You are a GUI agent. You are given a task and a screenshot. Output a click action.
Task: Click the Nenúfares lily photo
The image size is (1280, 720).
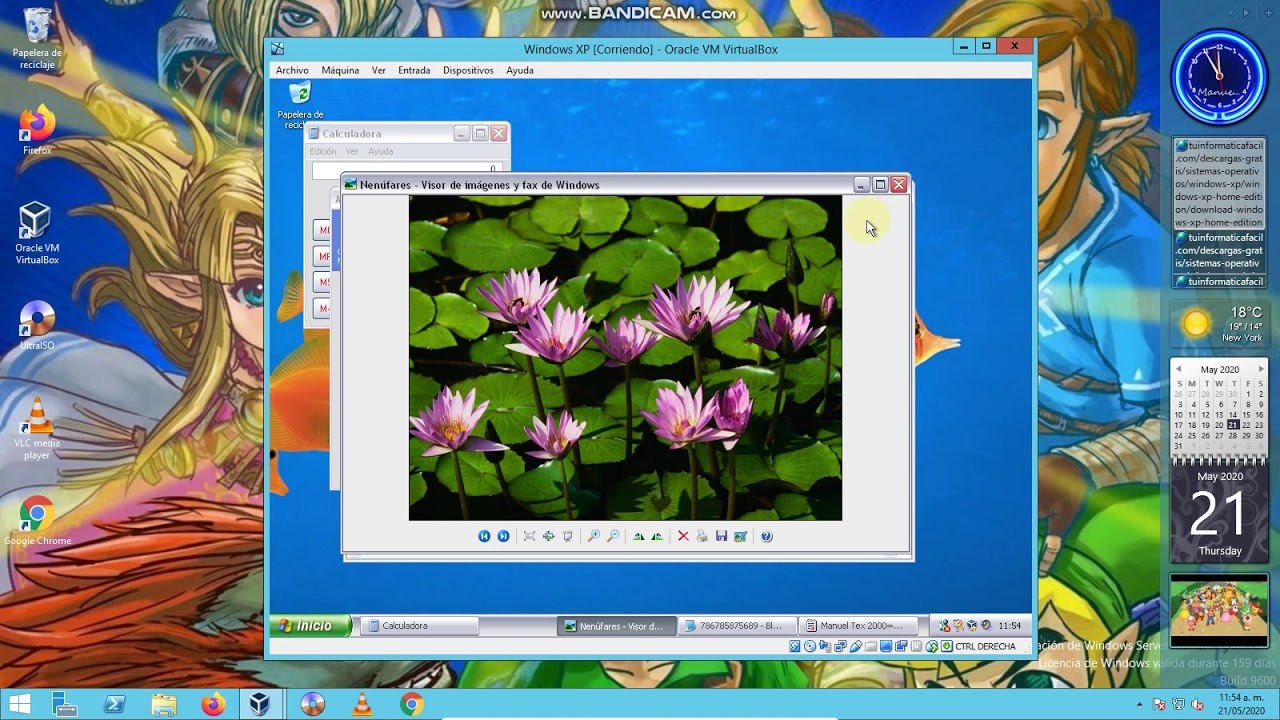[x=625, y=358]
